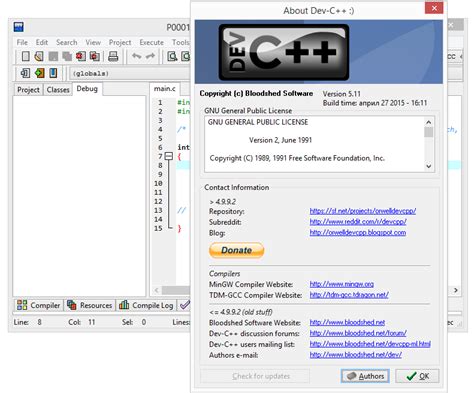Image resolution: width=474 pixels, height=393 pixels.
Task: Click the New file toolbar icon
Action: (26, 56)
